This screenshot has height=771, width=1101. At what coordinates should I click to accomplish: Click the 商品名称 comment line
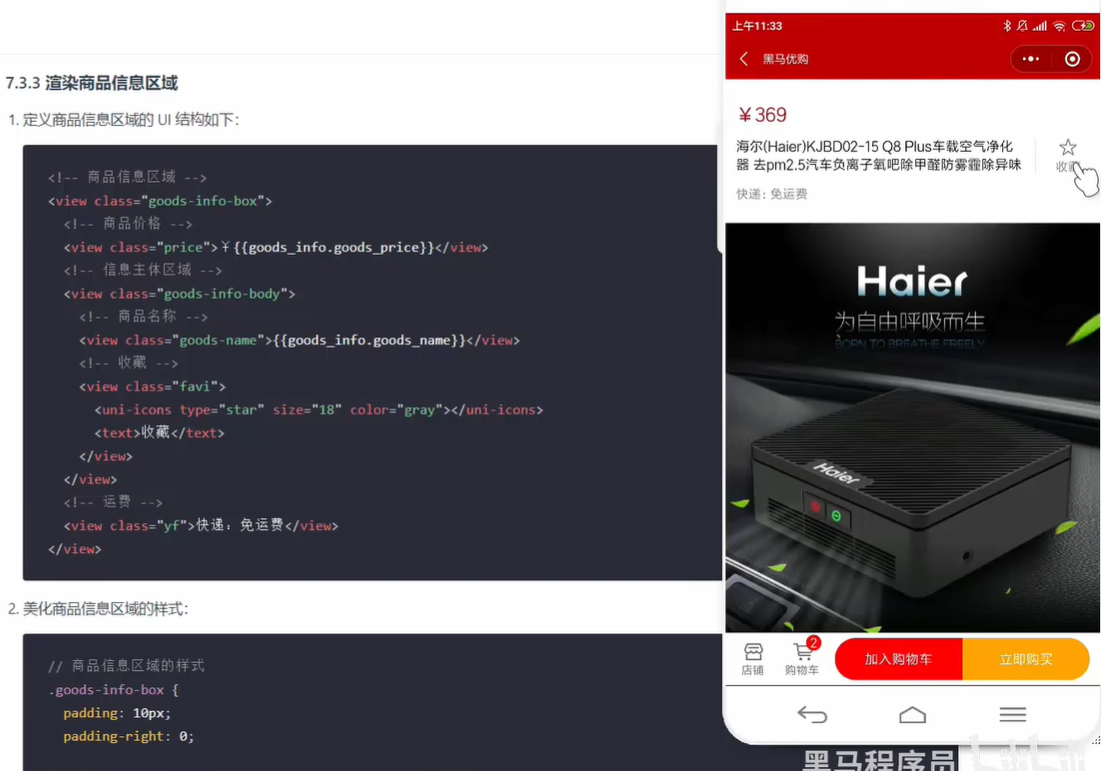pos(143,317)
